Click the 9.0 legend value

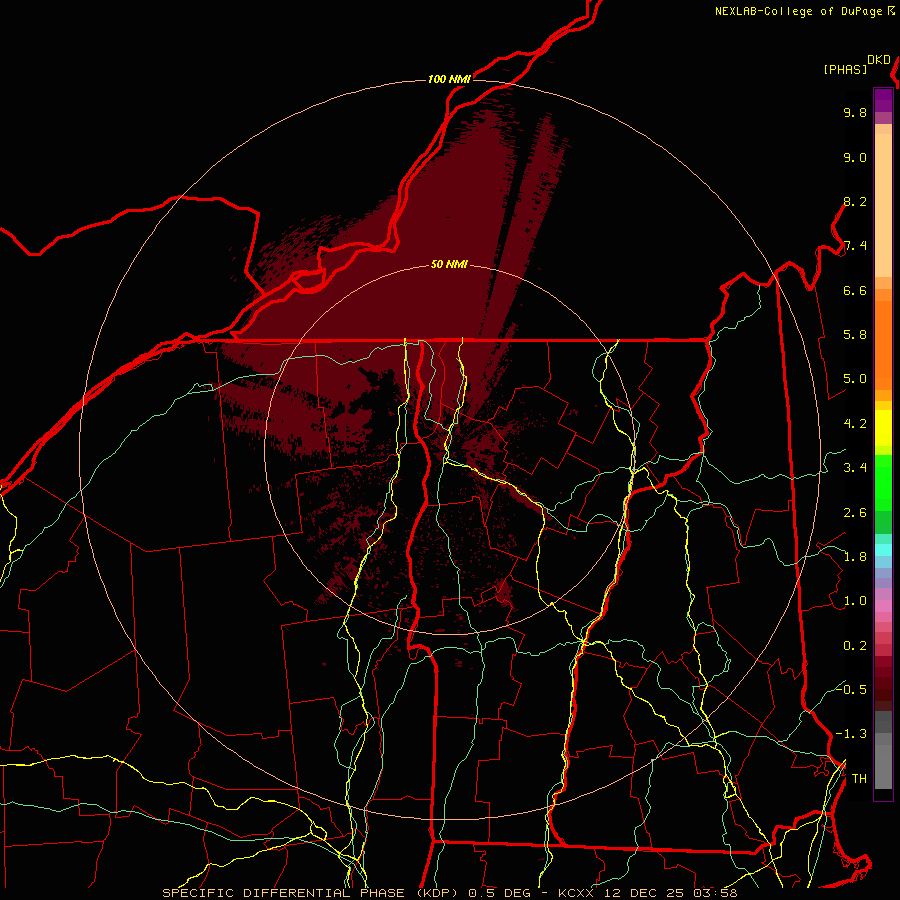click(855, 157)
